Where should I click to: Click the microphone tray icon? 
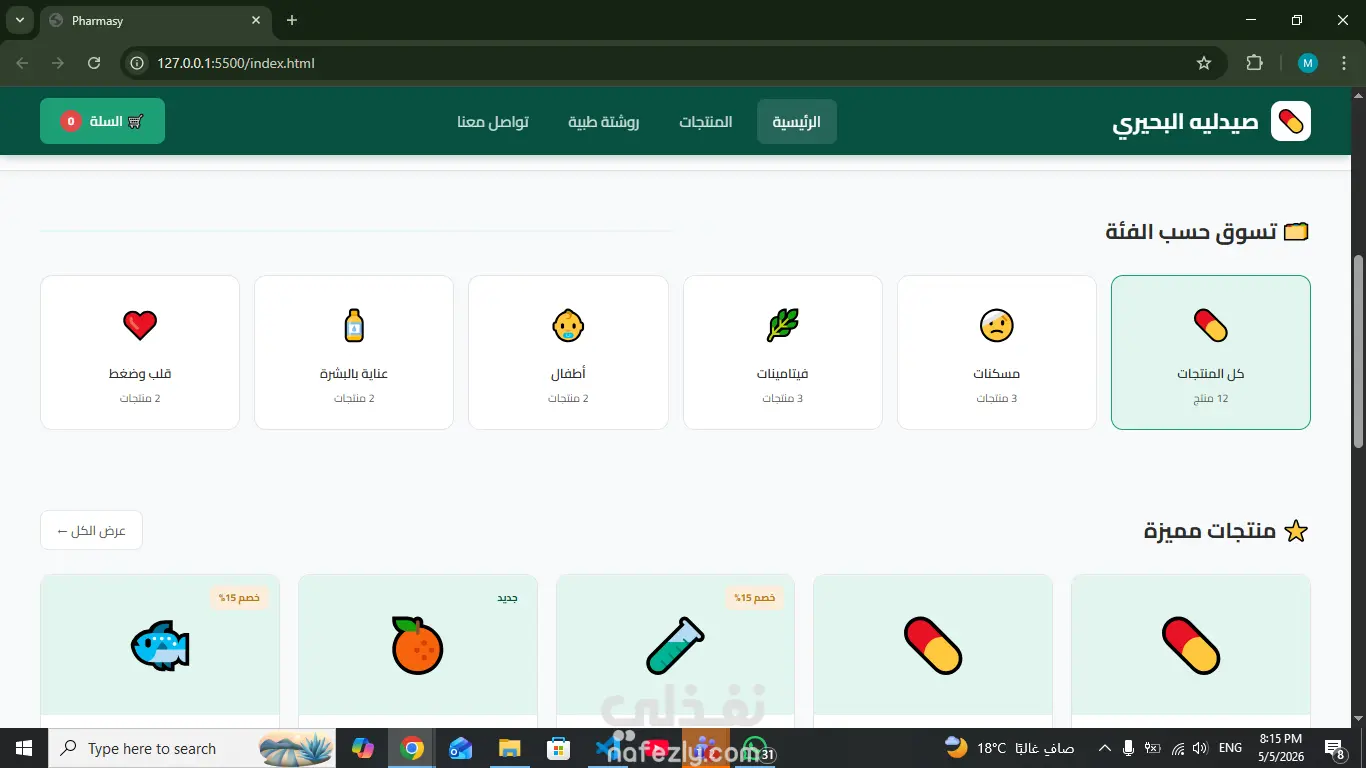click(1129, 748)
